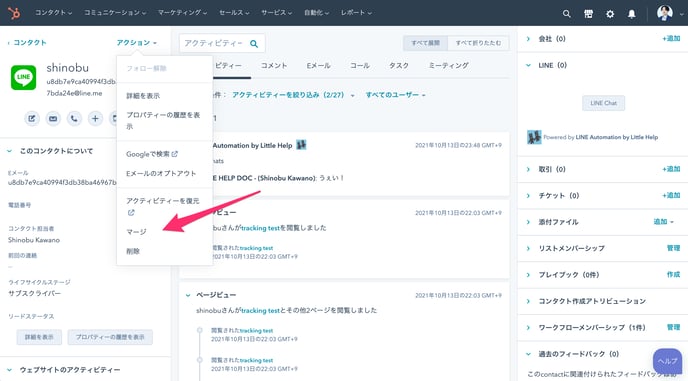Expand リストメンバーシップ section

click(x=528, y=248)
